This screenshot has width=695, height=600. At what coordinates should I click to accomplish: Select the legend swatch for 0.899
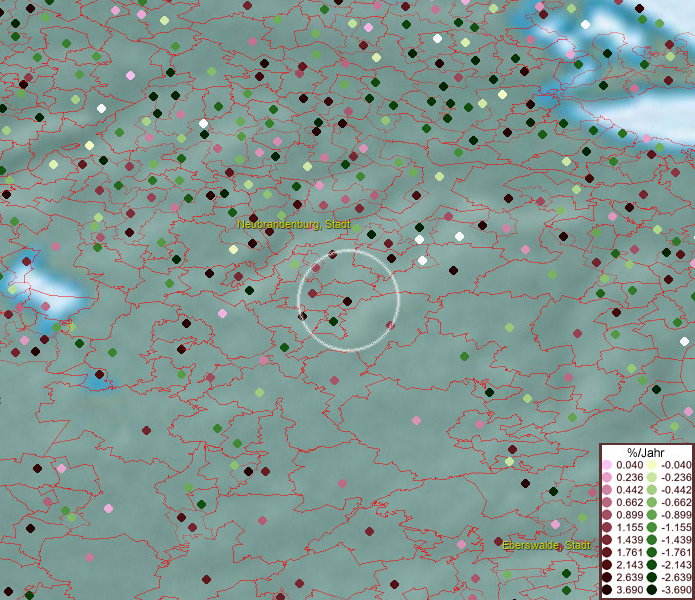pyautogui.click(x=607, y=515)
